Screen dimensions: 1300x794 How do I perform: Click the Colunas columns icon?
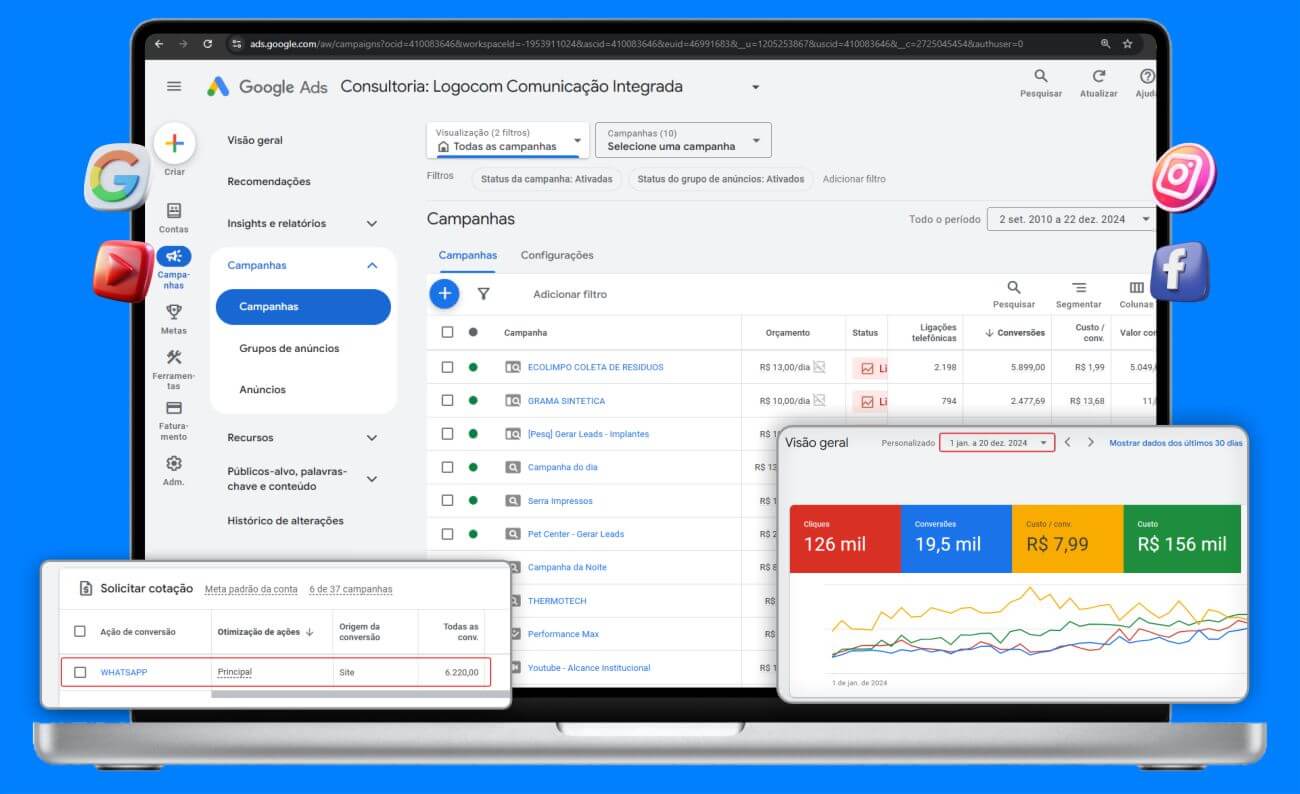tap(1137, 287)
